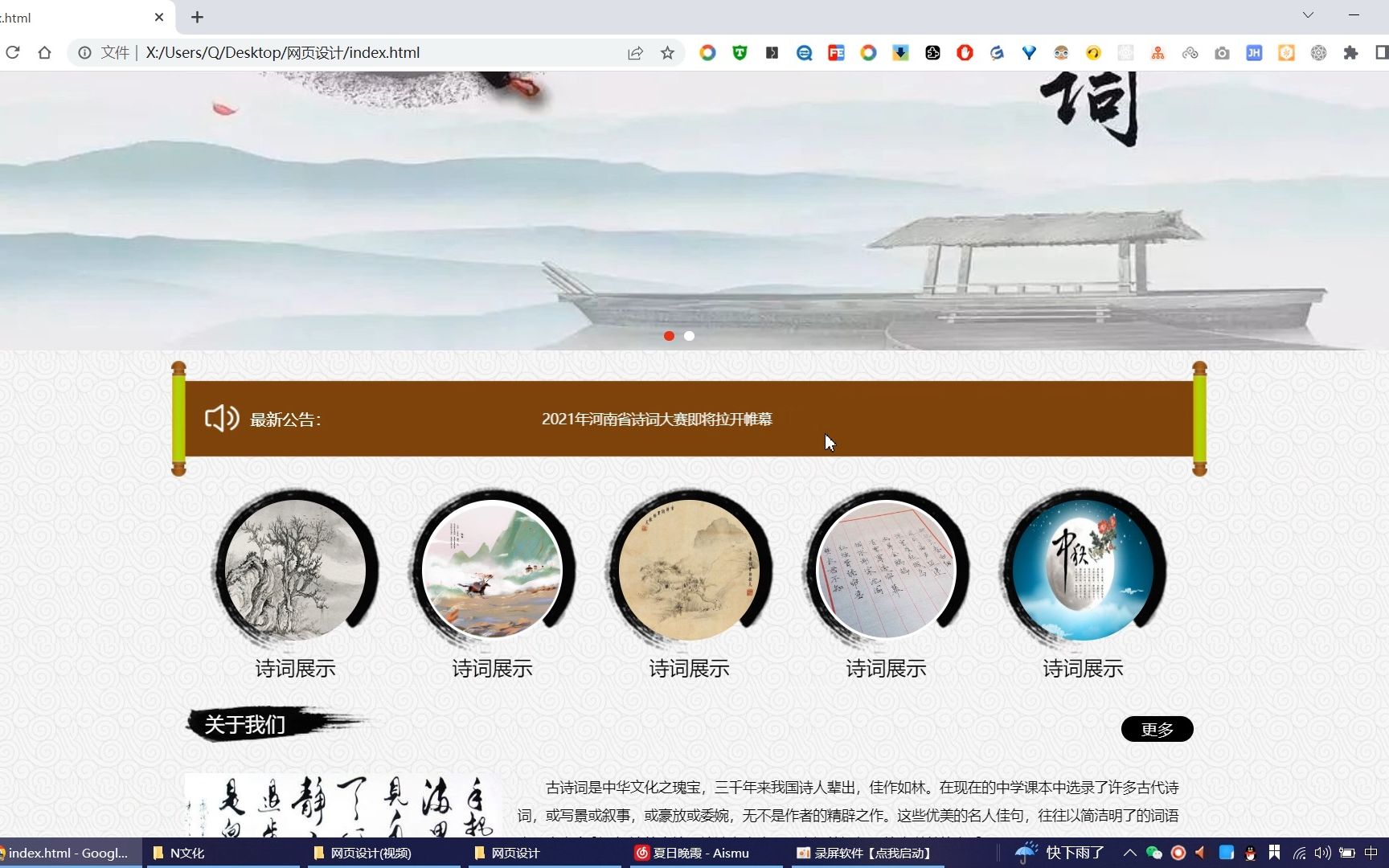1389x868 pixels.
Task: Click the calligraphy image in 关于我们
Action: pos(344,805)
